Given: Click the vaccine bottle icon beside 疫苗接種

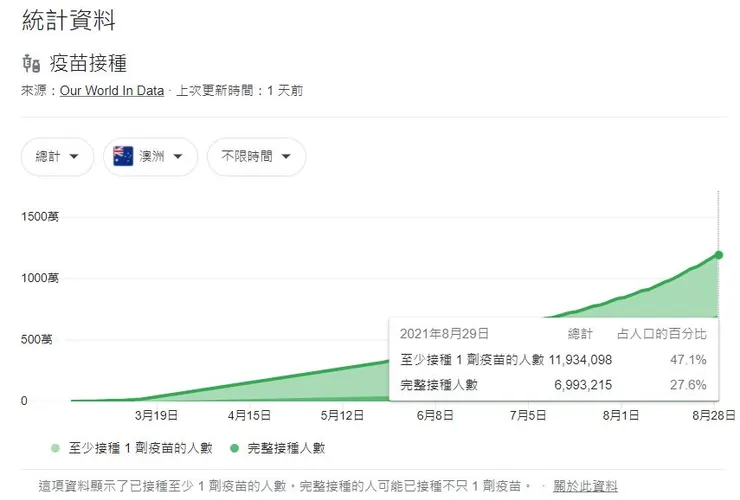Looking at the screenshot, I should point(32,64).
